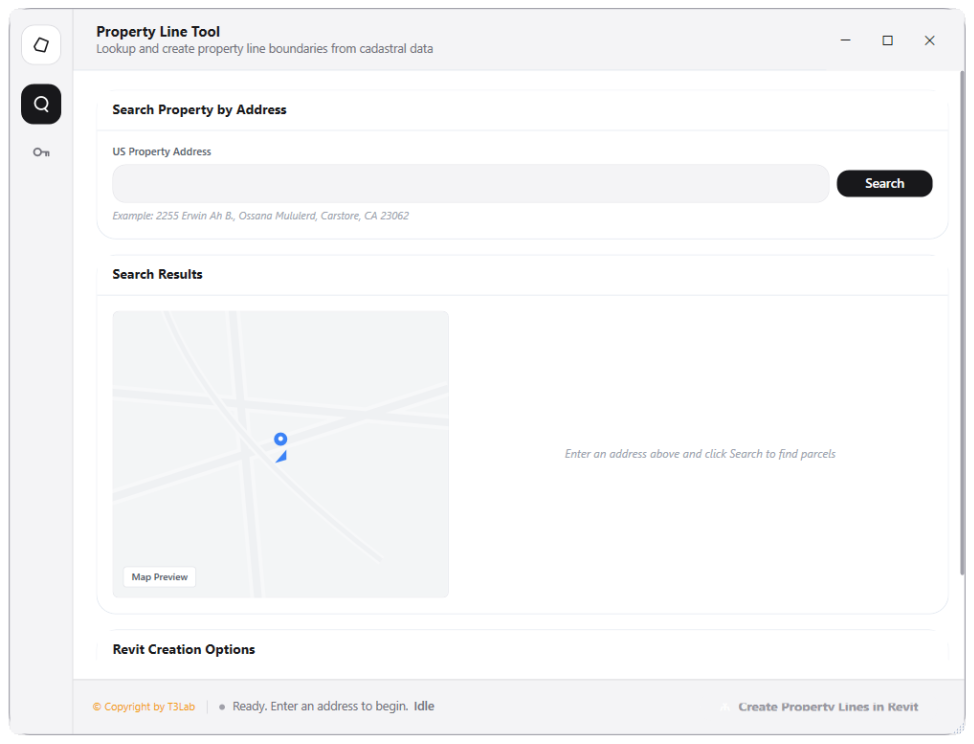Click the status dot in footer
974x744 pixels.
(x=222, y=707)
